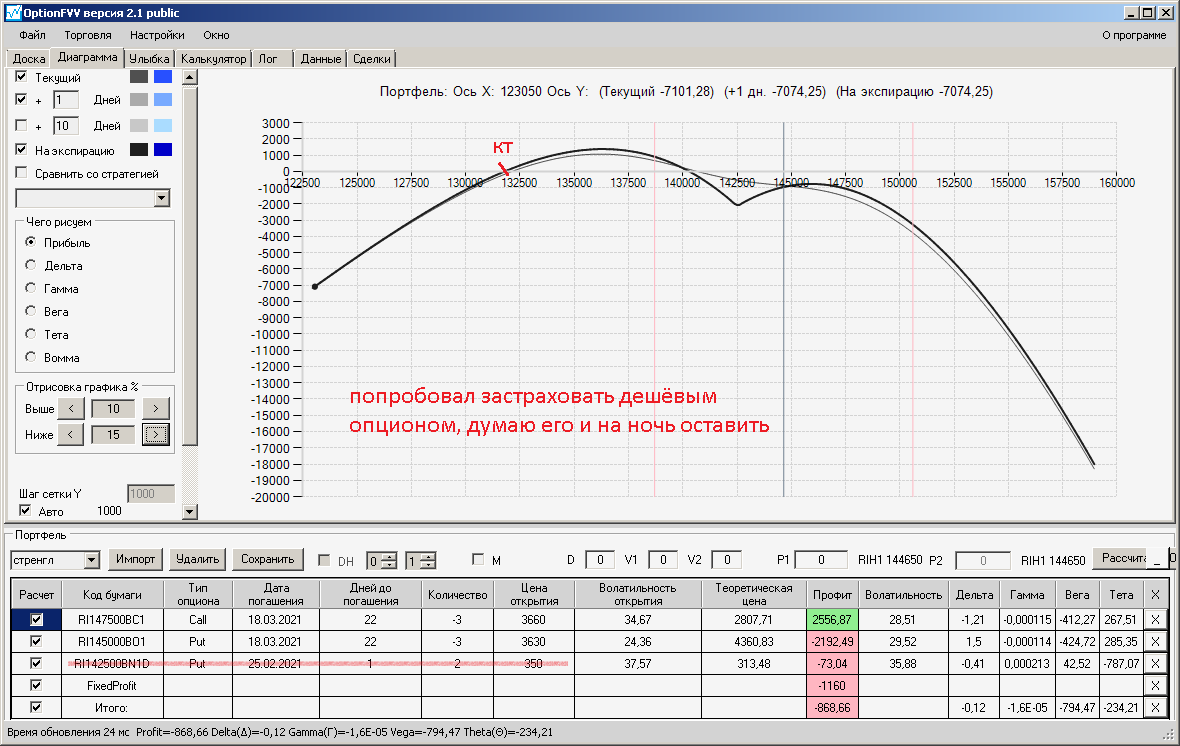The width and height of the screenshot is (1180, 746).
Task: Delete the RI147500BC1 row with X
Action: [x=1155, y=620]
